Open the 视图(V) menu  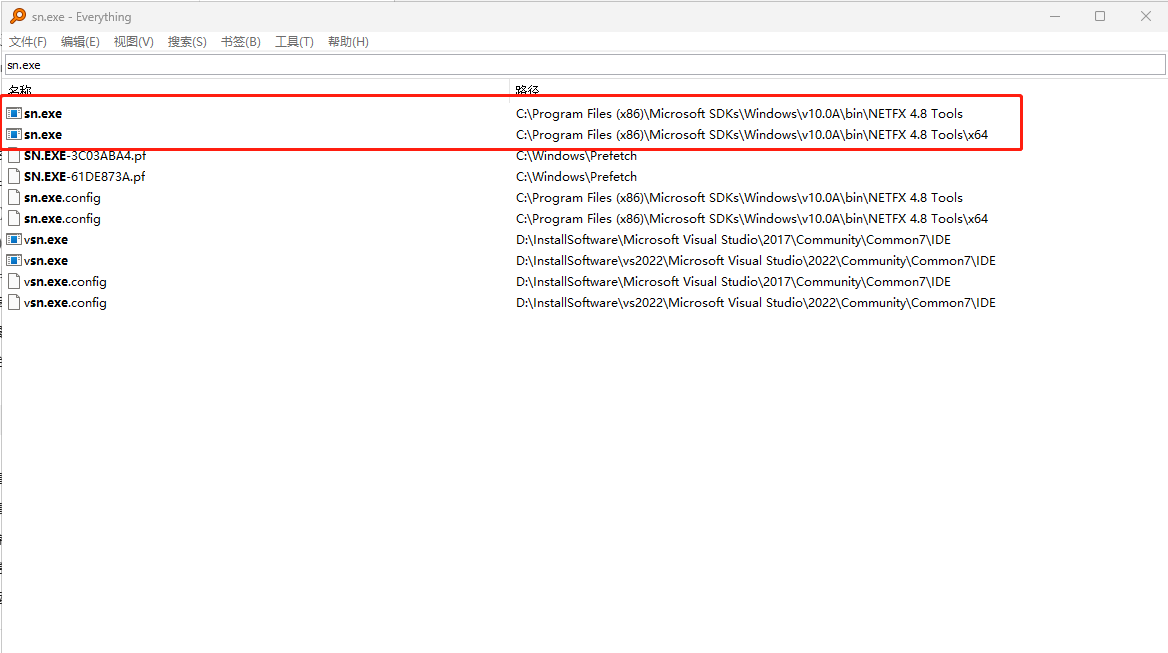tap(133, 42)
